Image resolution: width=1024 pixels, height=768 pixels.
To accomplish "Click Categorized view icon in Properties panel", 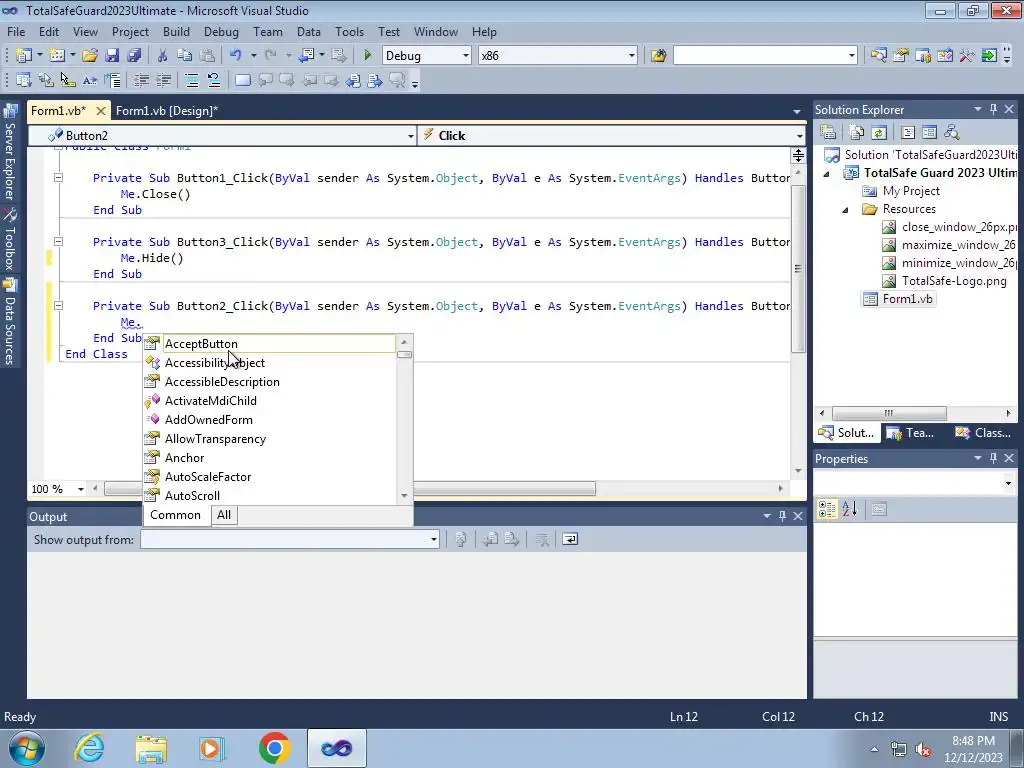I will tap(827, 509).
